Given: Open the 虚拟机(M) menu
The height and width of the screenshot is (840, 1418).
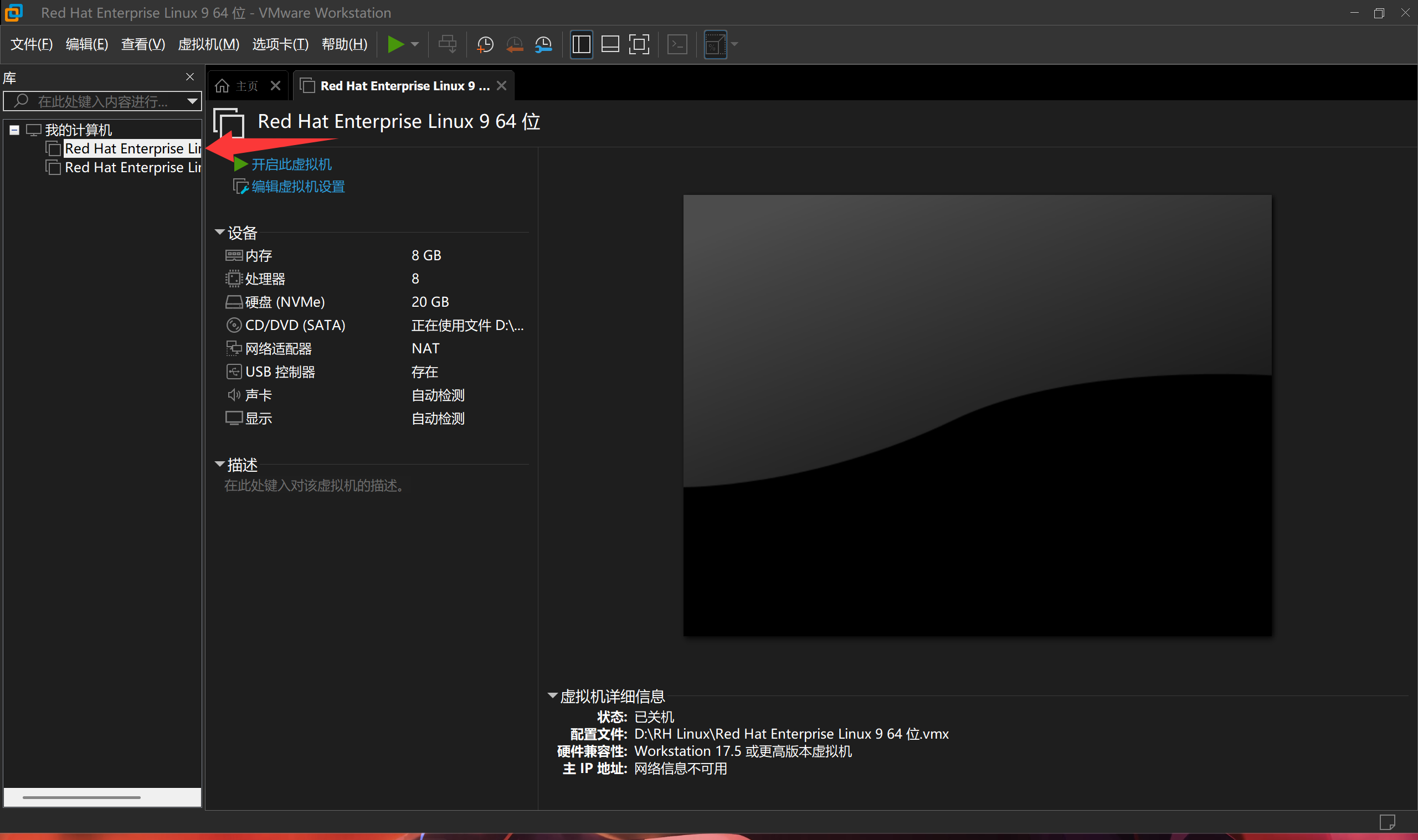Looking at the screenshot, I should [208, 44].
